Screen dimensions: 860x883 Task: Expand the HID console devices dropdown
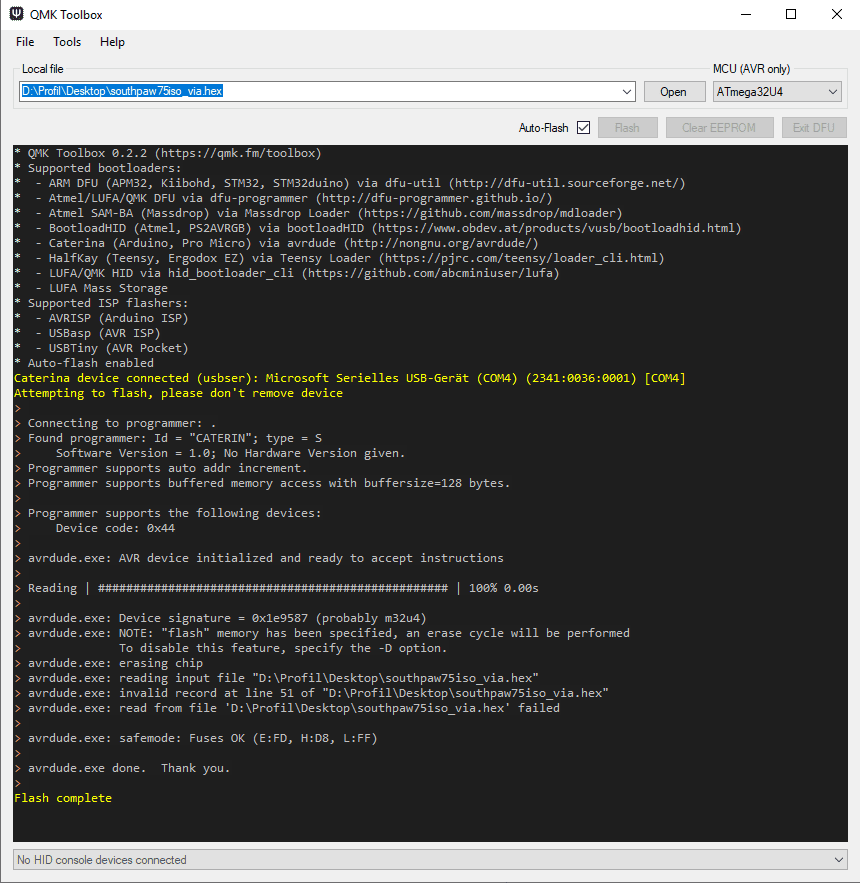(x=839, y=859)
